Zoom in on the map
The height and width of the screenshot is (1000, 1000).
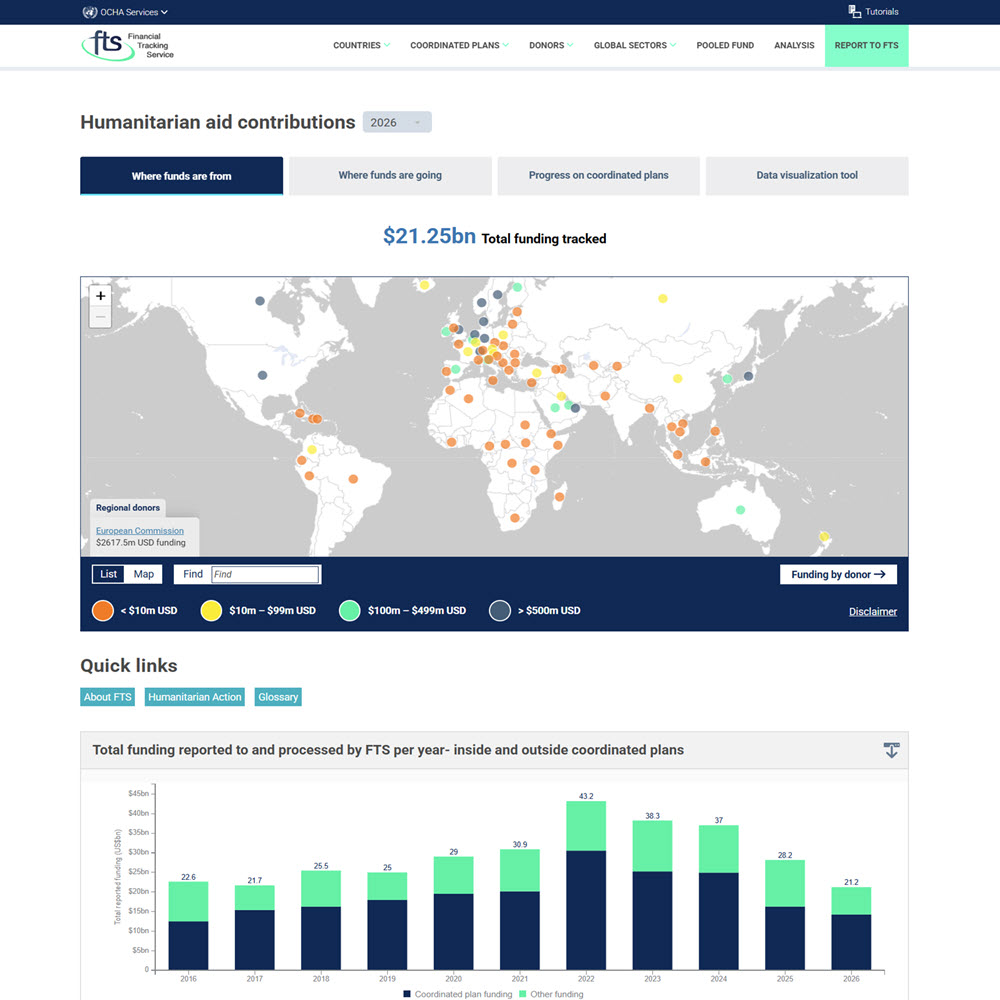(100, 295)
